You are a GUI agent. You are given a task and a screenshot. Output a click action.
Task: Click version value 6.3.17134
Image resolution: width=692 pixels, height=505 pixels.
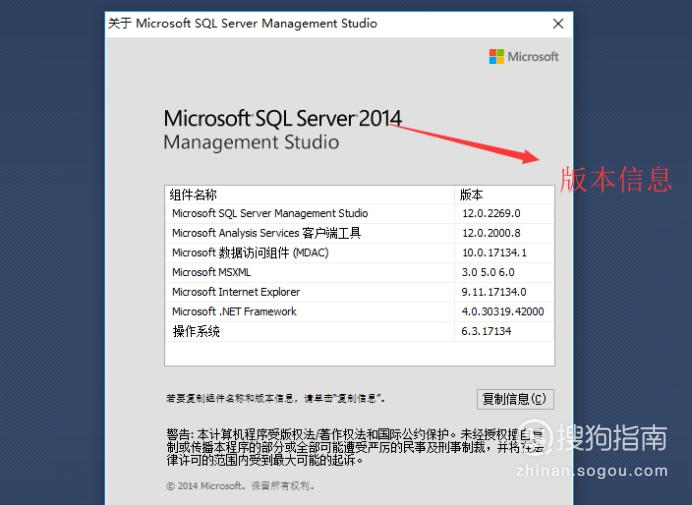pos(486,331)
